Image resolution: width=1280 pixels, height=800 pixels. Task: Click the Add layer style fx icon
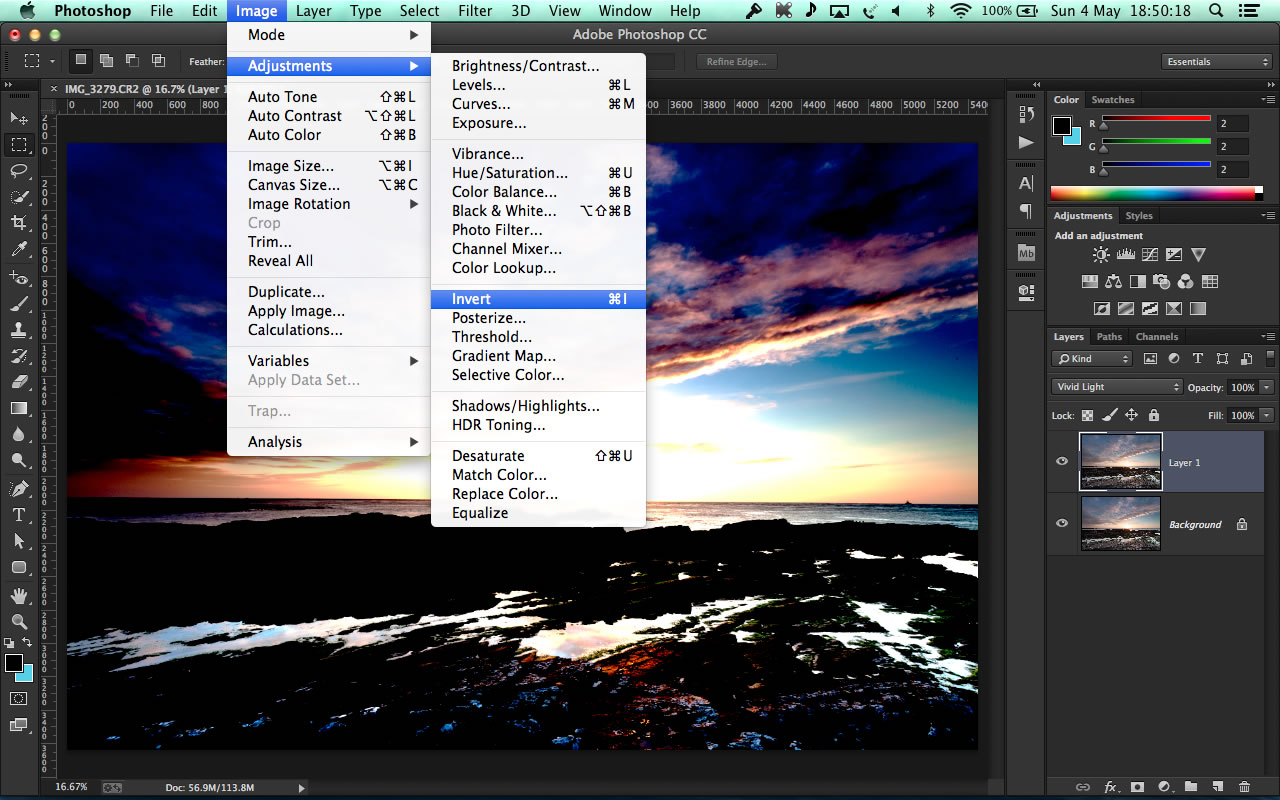tap(1110, 787)
